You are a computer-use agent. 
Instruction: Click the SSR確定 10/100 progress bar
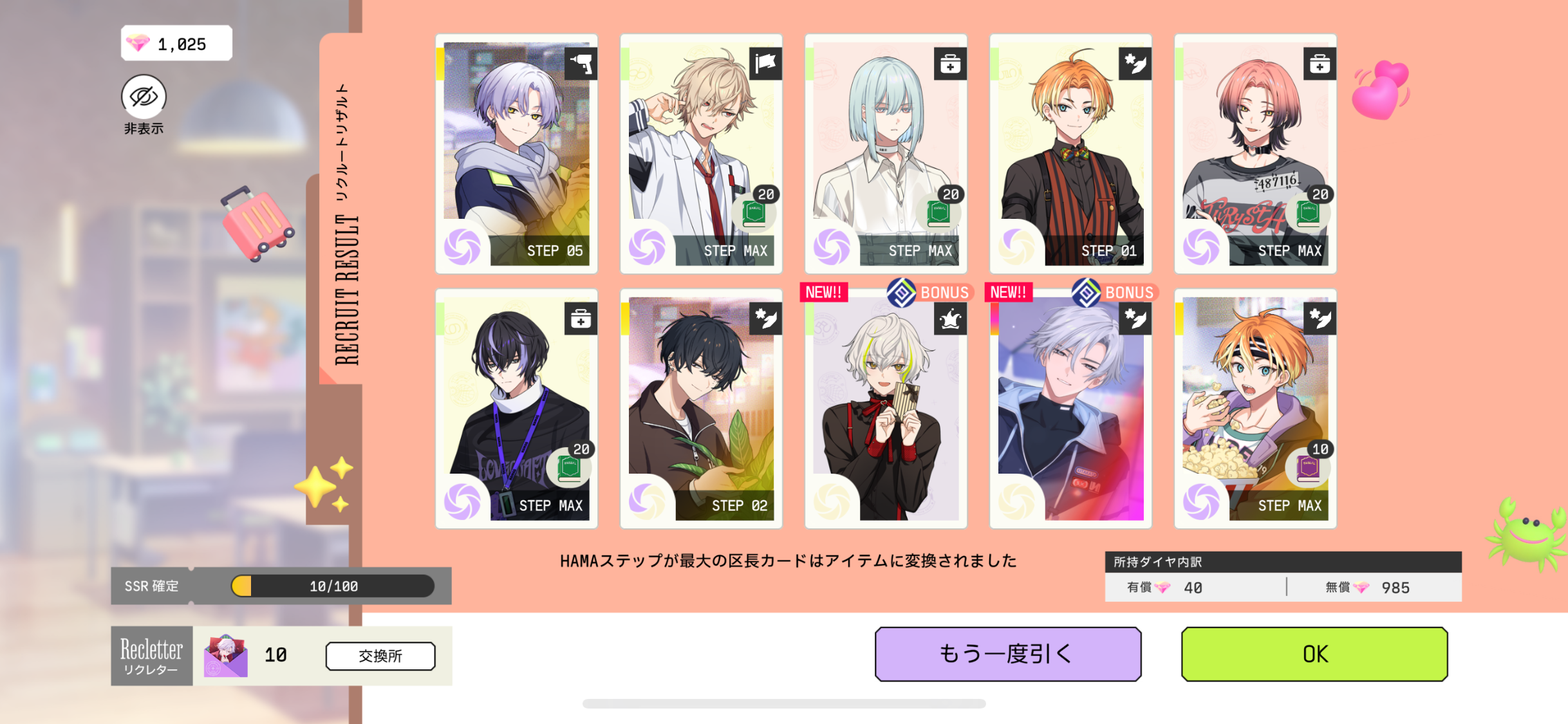pyautogui.click(x=333, y=586)
